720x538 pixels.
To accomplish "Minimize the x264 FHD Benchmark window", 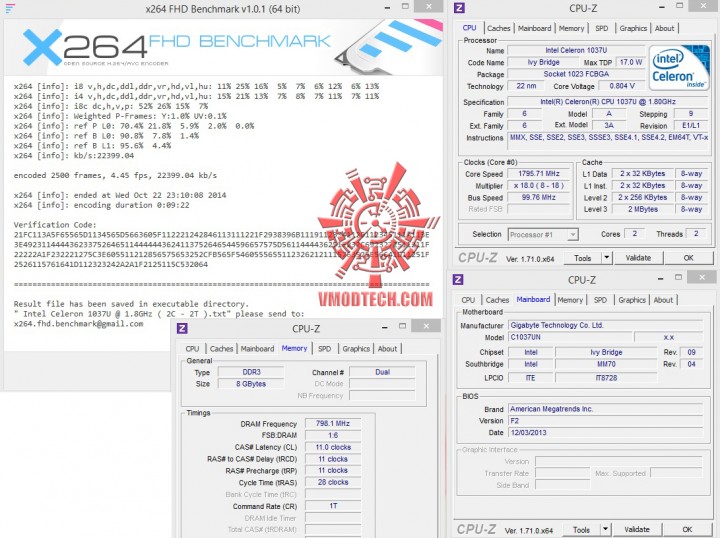I will pyautogui.click(x=388, y=7).
